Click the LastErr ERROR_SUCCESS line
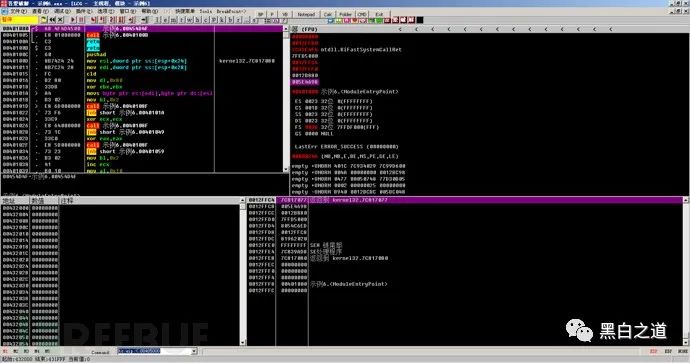The height and width of the screenshot is (363, 690). pyautogui.click(x=346, y=147)
